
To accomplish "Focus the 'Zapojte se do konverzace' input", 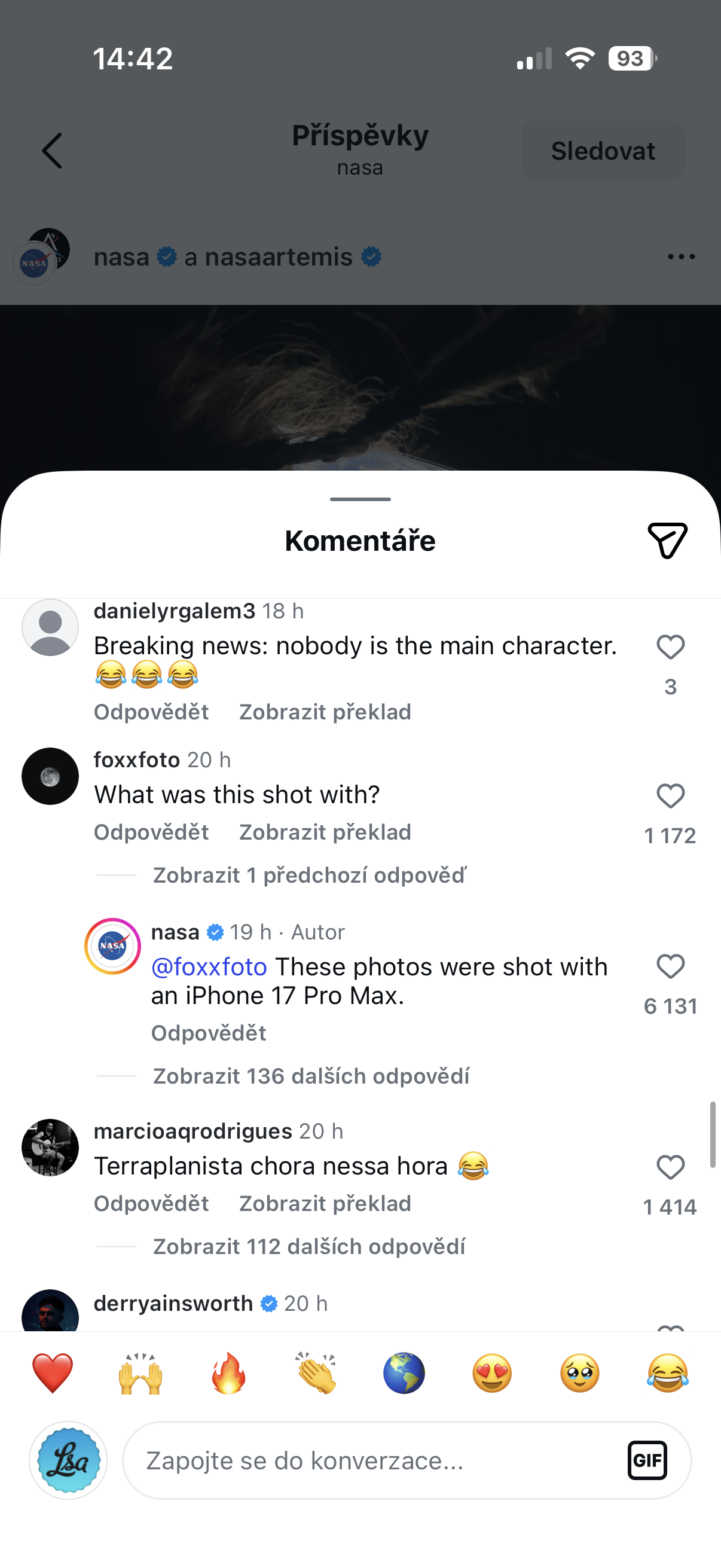I will (377, 1460).
